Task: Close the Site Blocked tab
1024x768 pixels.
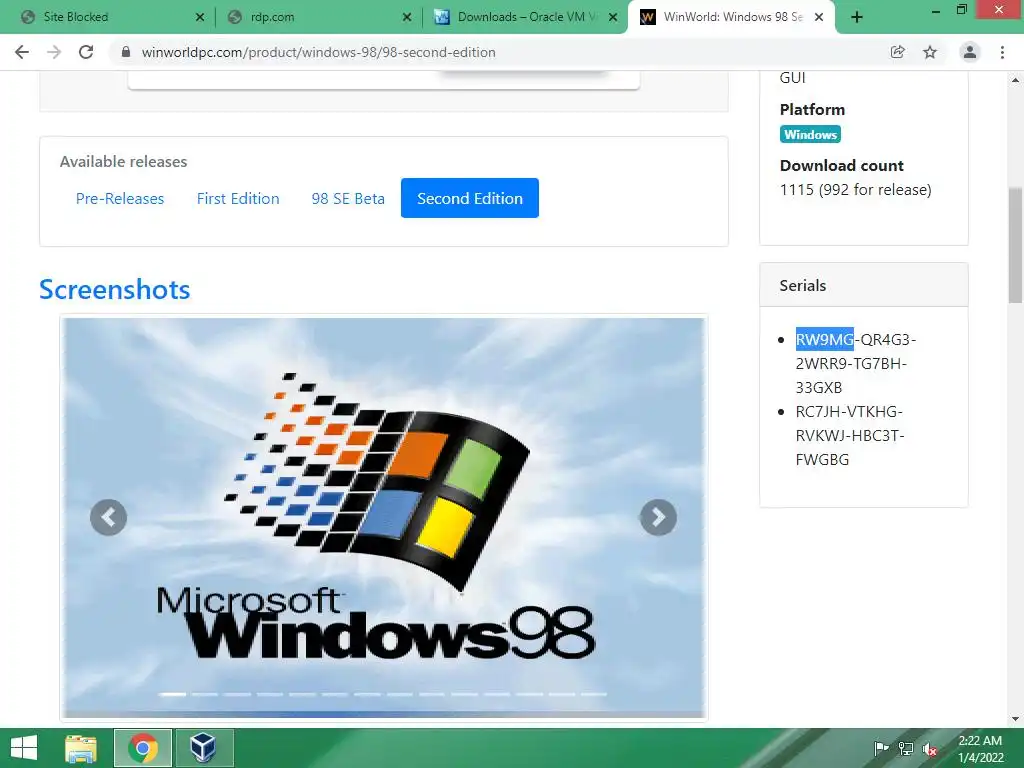Action: [200, 17]
